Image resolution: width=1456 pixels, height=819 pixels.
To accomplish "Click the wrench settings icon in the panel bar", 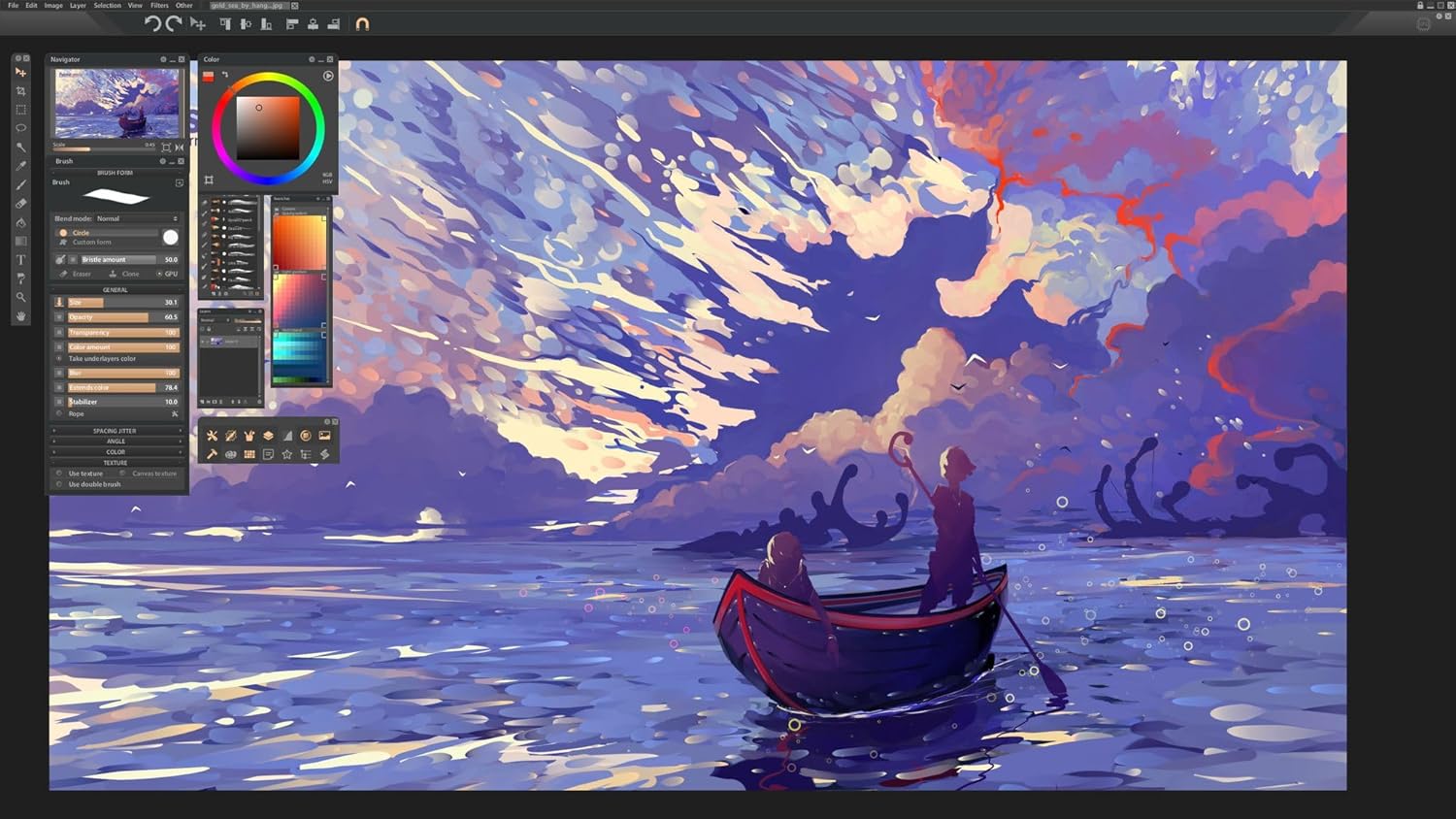I will 213,436.
